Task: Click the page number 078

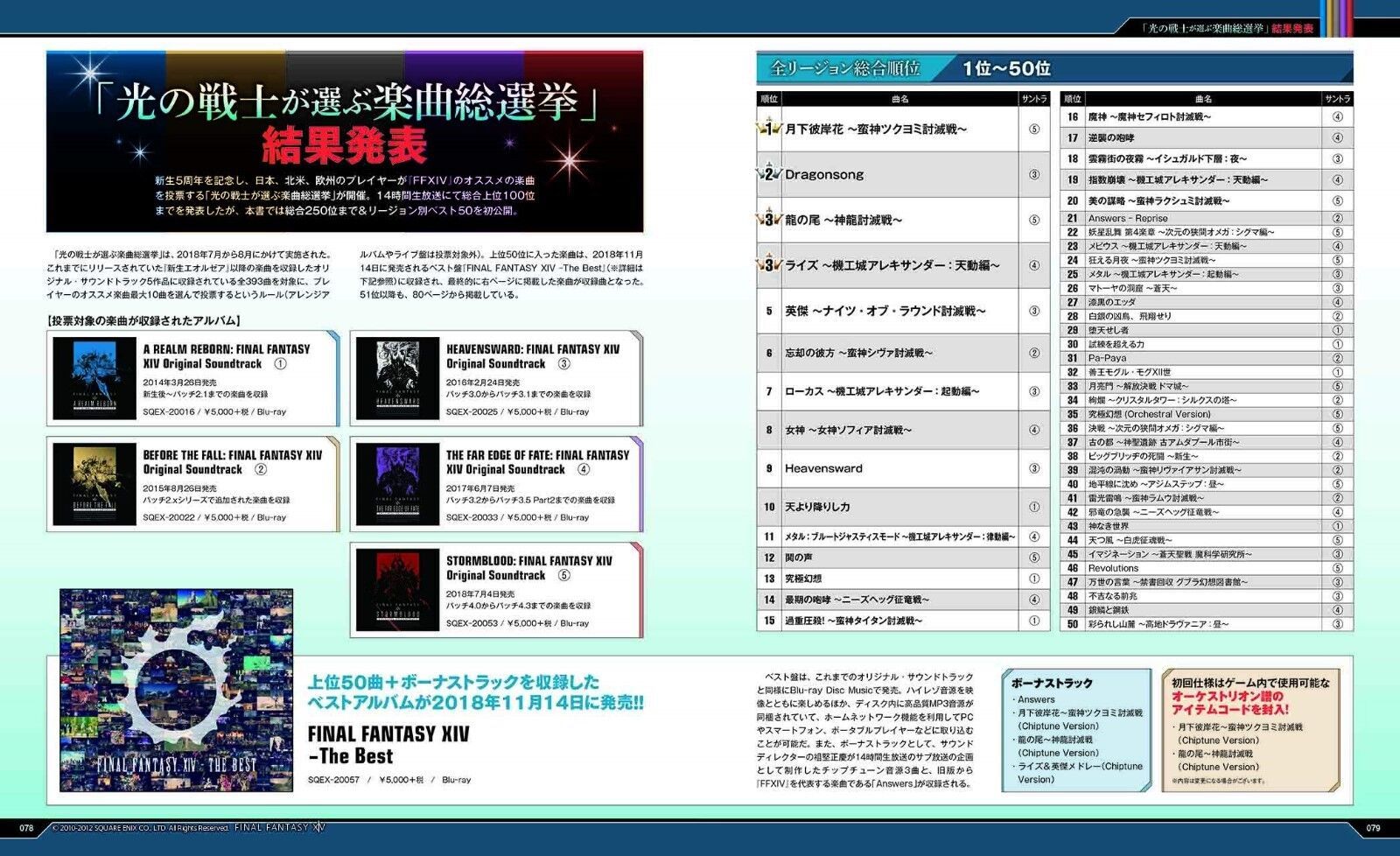Action: (27, 827)
